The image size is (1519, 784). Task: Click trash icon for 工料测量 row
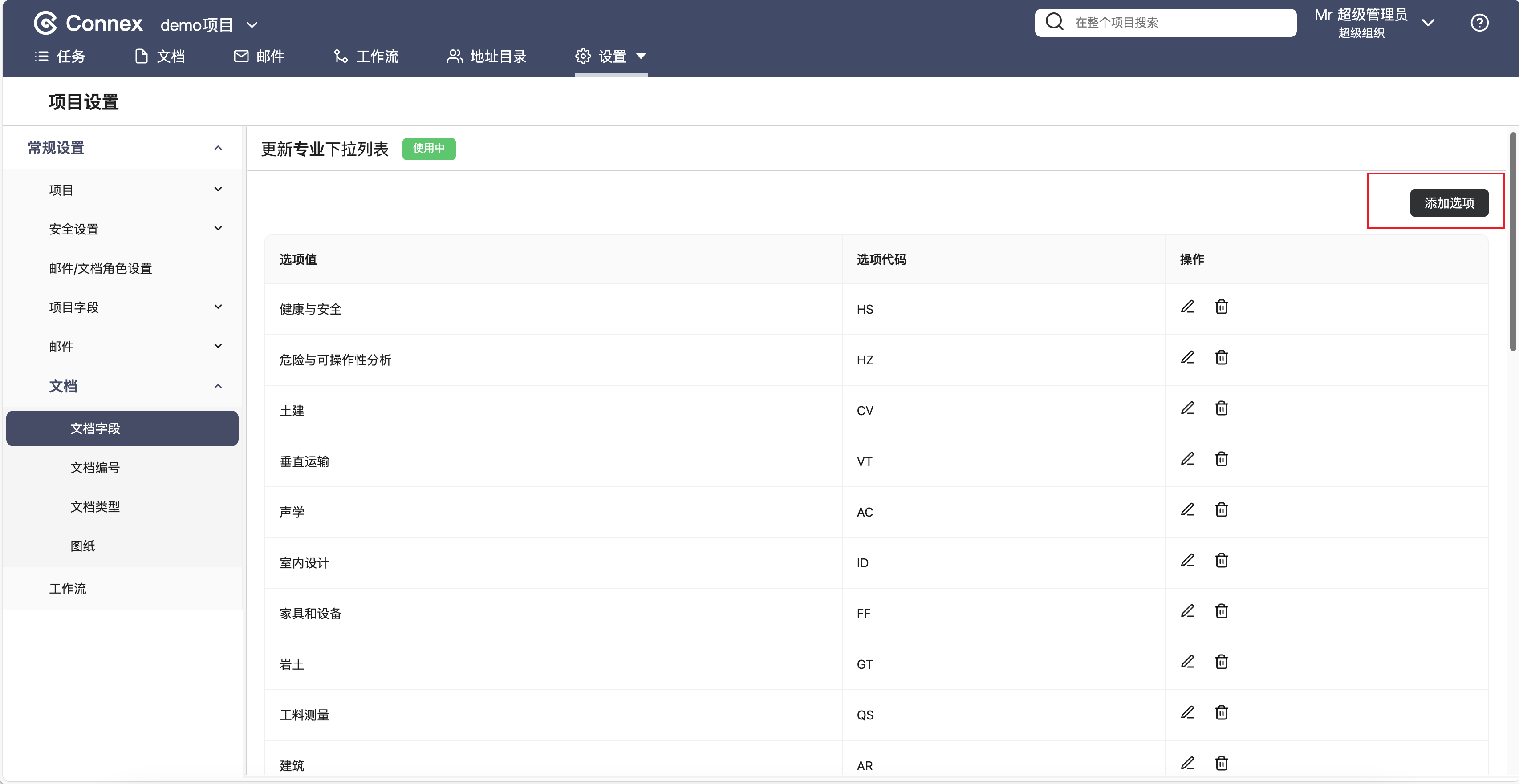pos(1221,713)
